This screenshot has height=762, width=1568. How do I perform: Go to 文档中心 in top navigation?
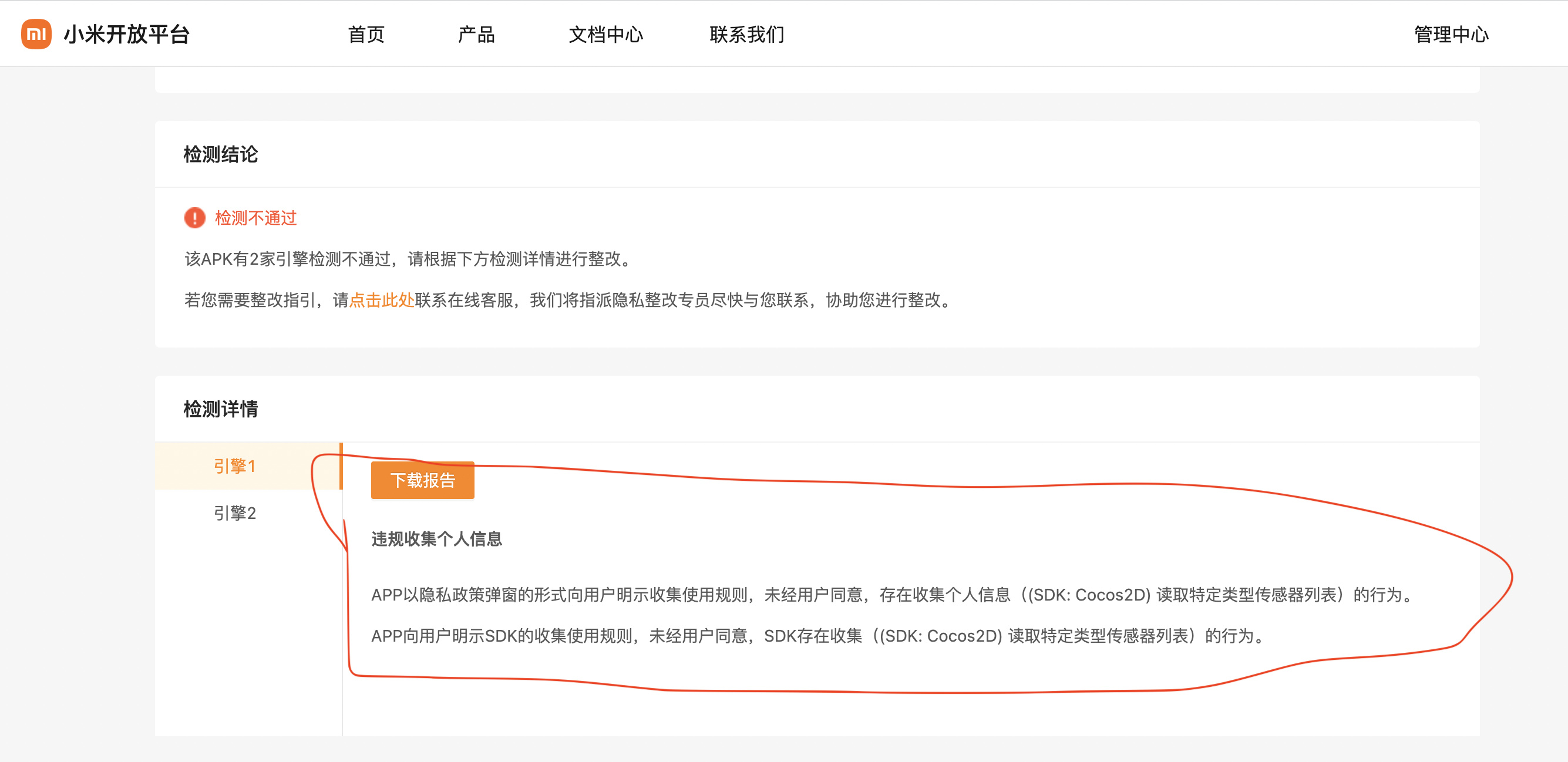point(605,35)
